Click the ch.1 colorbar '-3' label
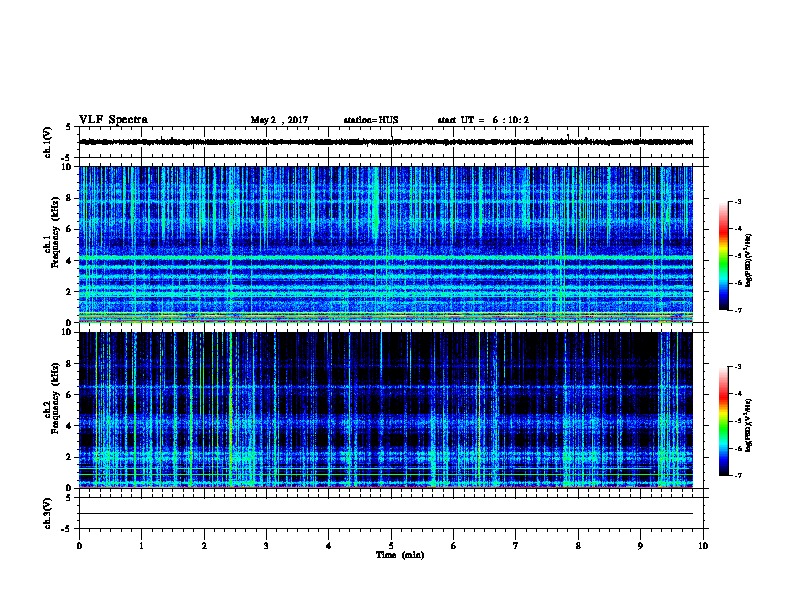The image size is (792, 612). 737,201
